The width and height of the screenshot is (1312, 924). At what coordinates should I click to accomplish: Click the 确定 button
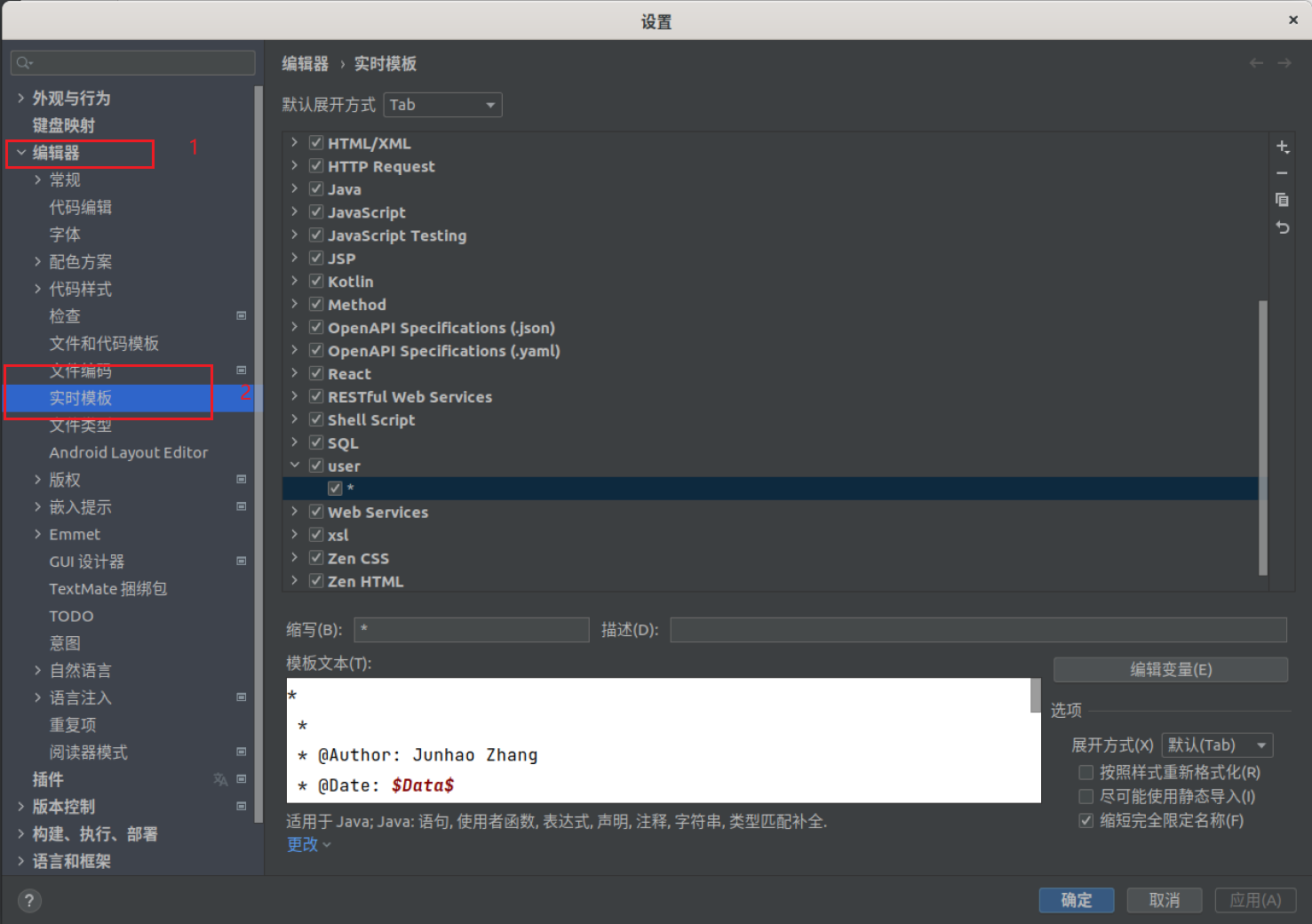[x=1077, y=900]
